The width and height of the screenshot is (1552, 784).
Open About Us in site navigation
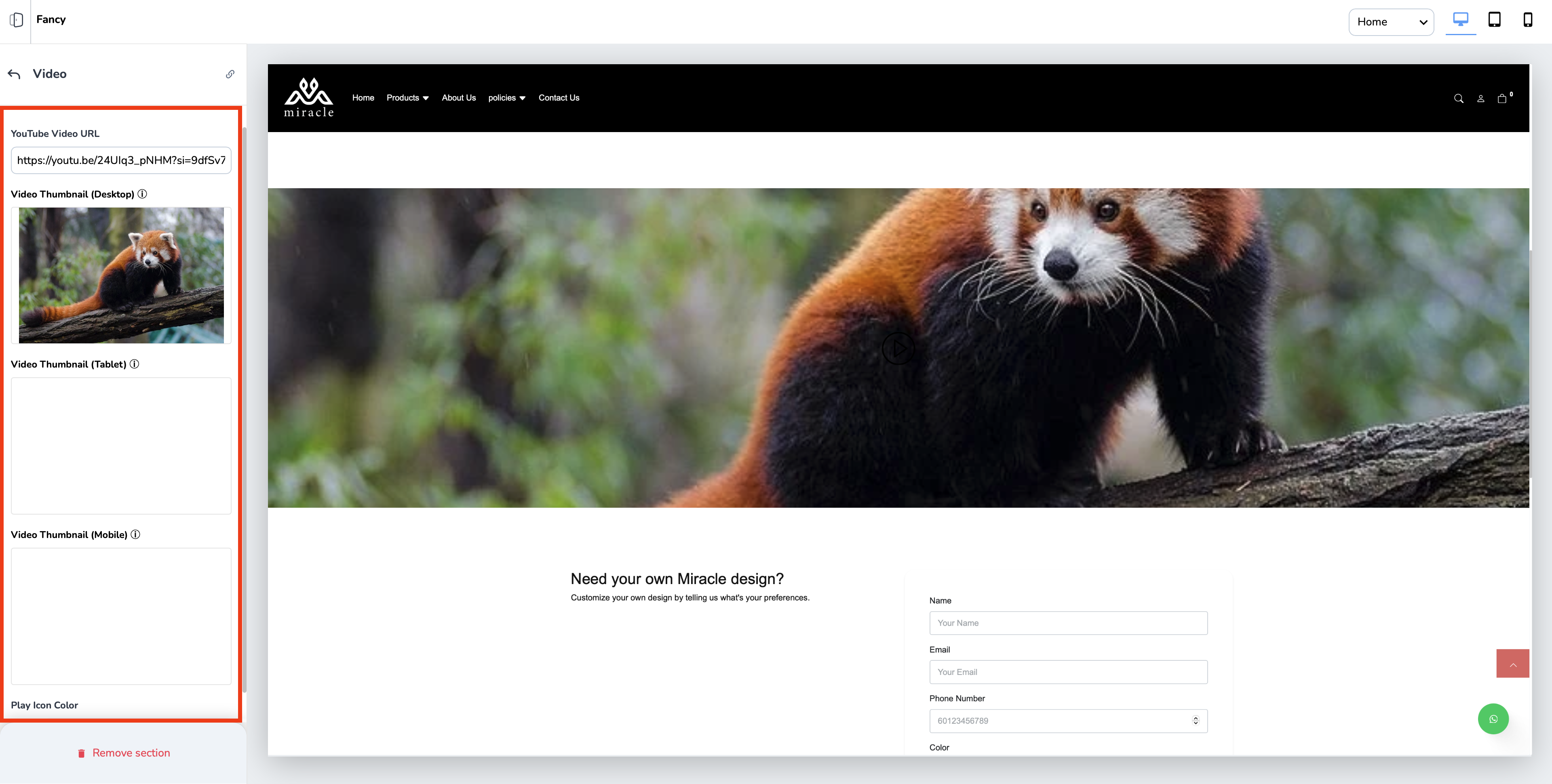(458, 98)
